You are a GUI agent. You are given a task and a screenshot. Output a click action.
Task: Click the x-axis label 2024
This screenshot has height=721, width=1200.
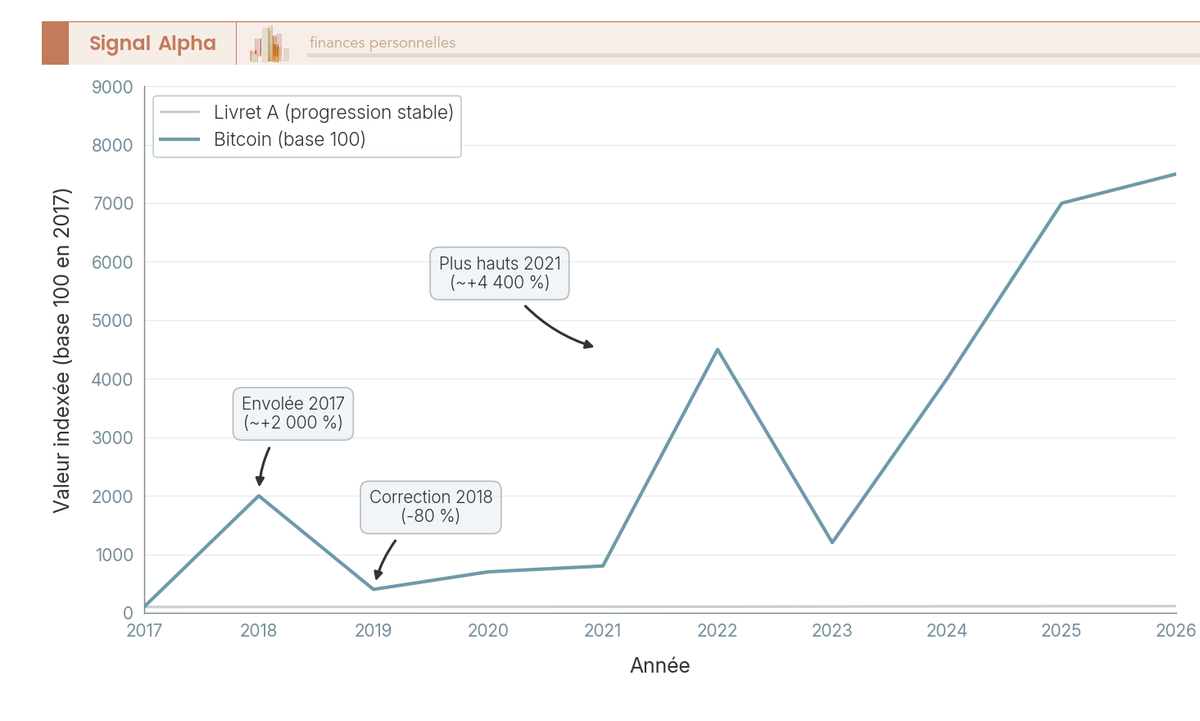[x=947, y=631]
